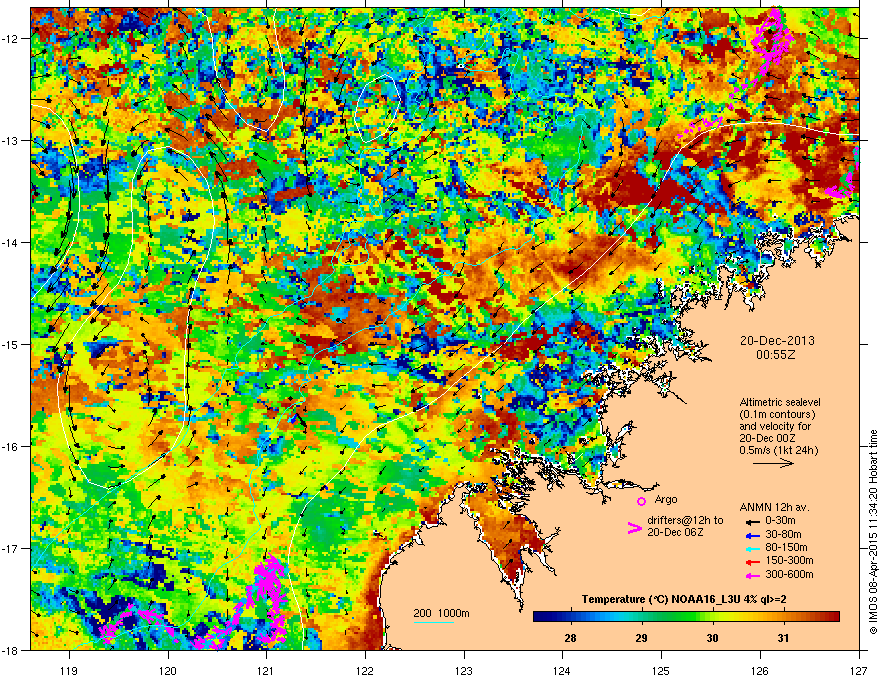Select the blue 30-80m ANMN arrow symbol
The height and width of the screenshot is (680, 880).
pos(752,535)
